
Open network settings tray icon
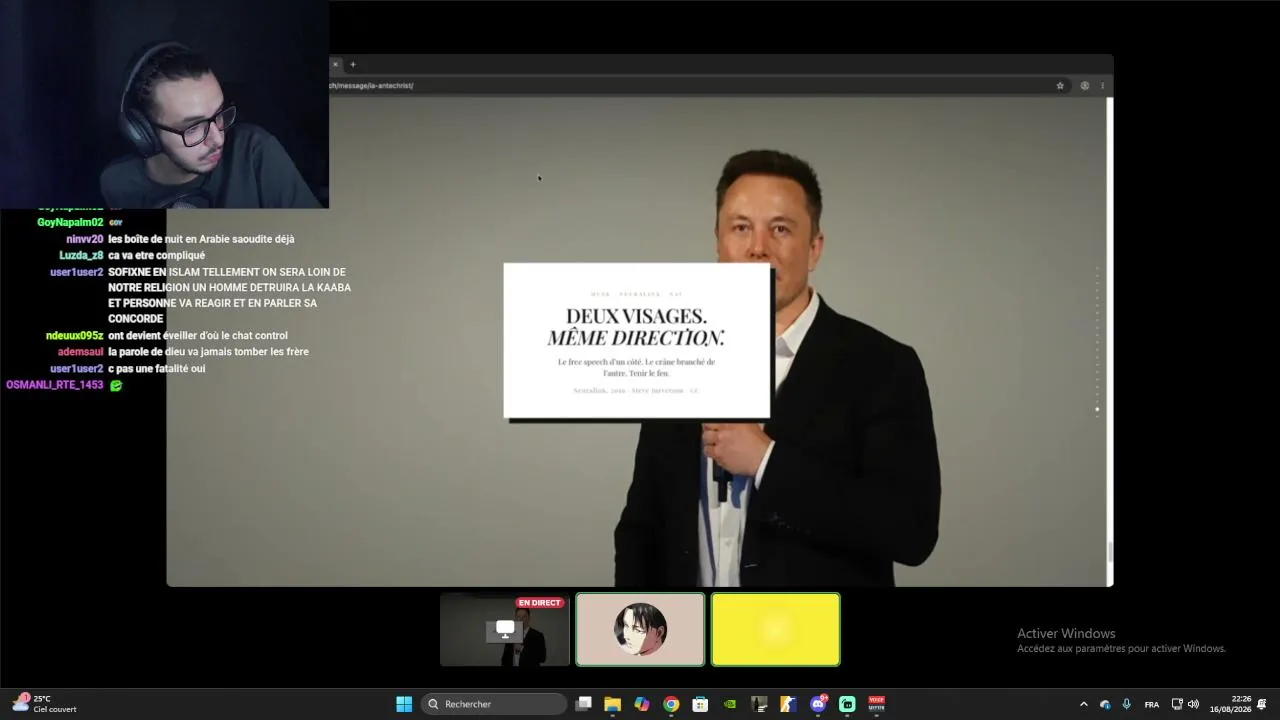coord(1177,704)
